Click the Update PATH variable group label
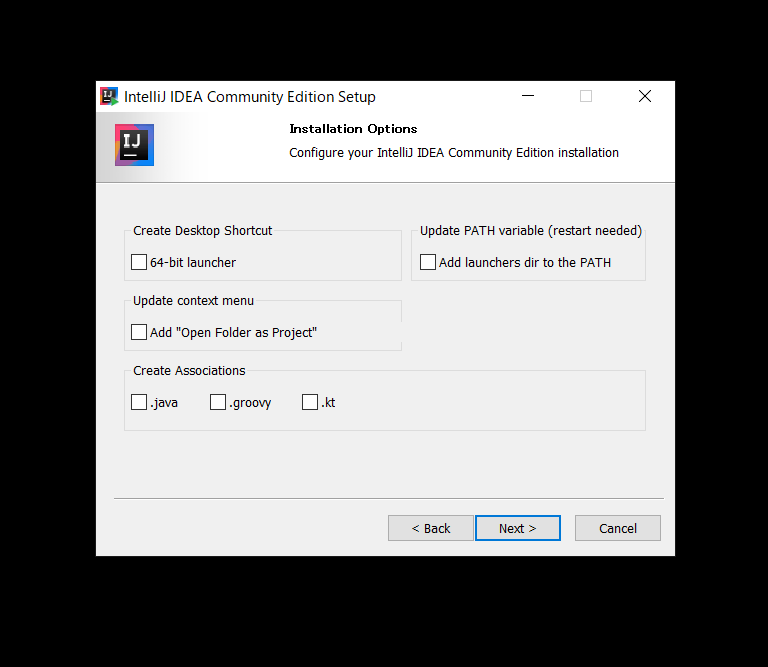Image resolution: width=768 pixels, height=667 pixels. [x=531, y=231]
